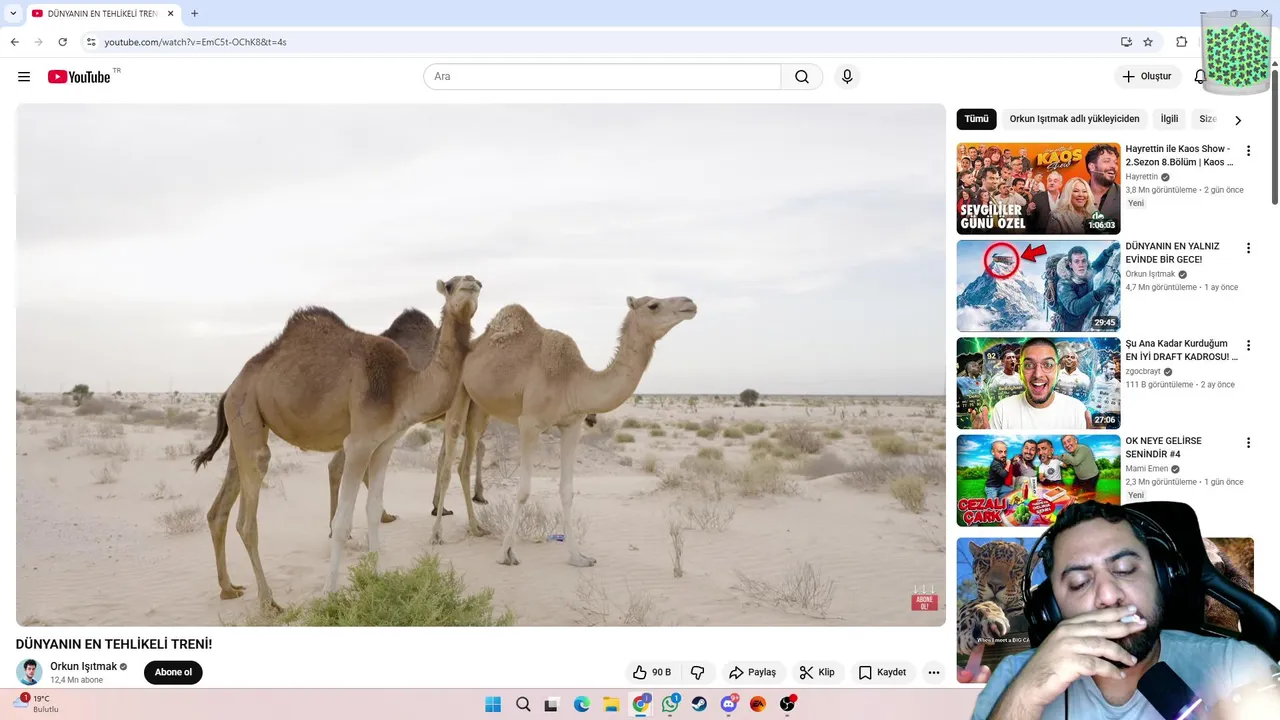Open Cezalı Çark video thumbnail
Image resolution: width=1280 pixels, height=720 pixels.
click(1038, 480)
